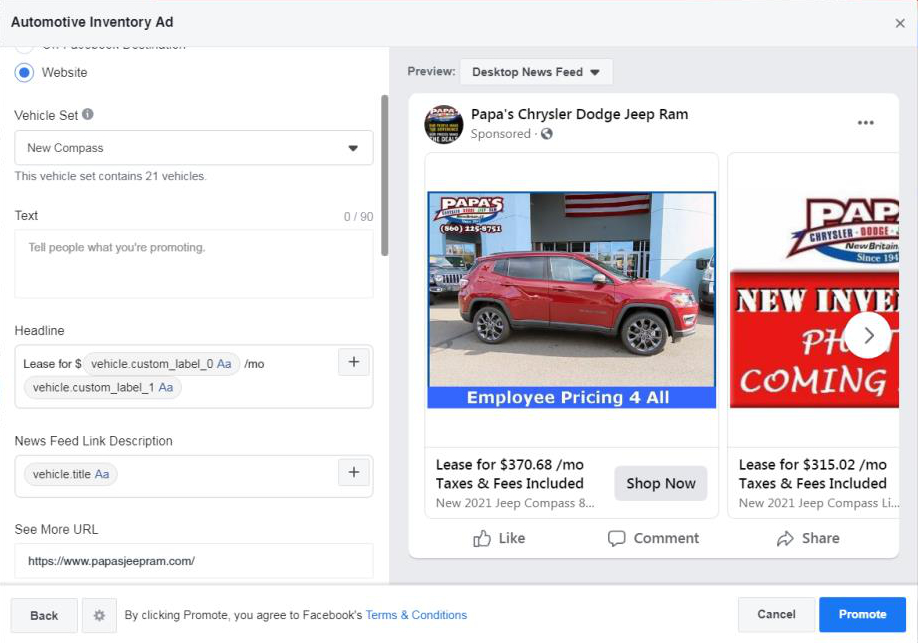Click the left panel scrollbar

coord(385,176)
